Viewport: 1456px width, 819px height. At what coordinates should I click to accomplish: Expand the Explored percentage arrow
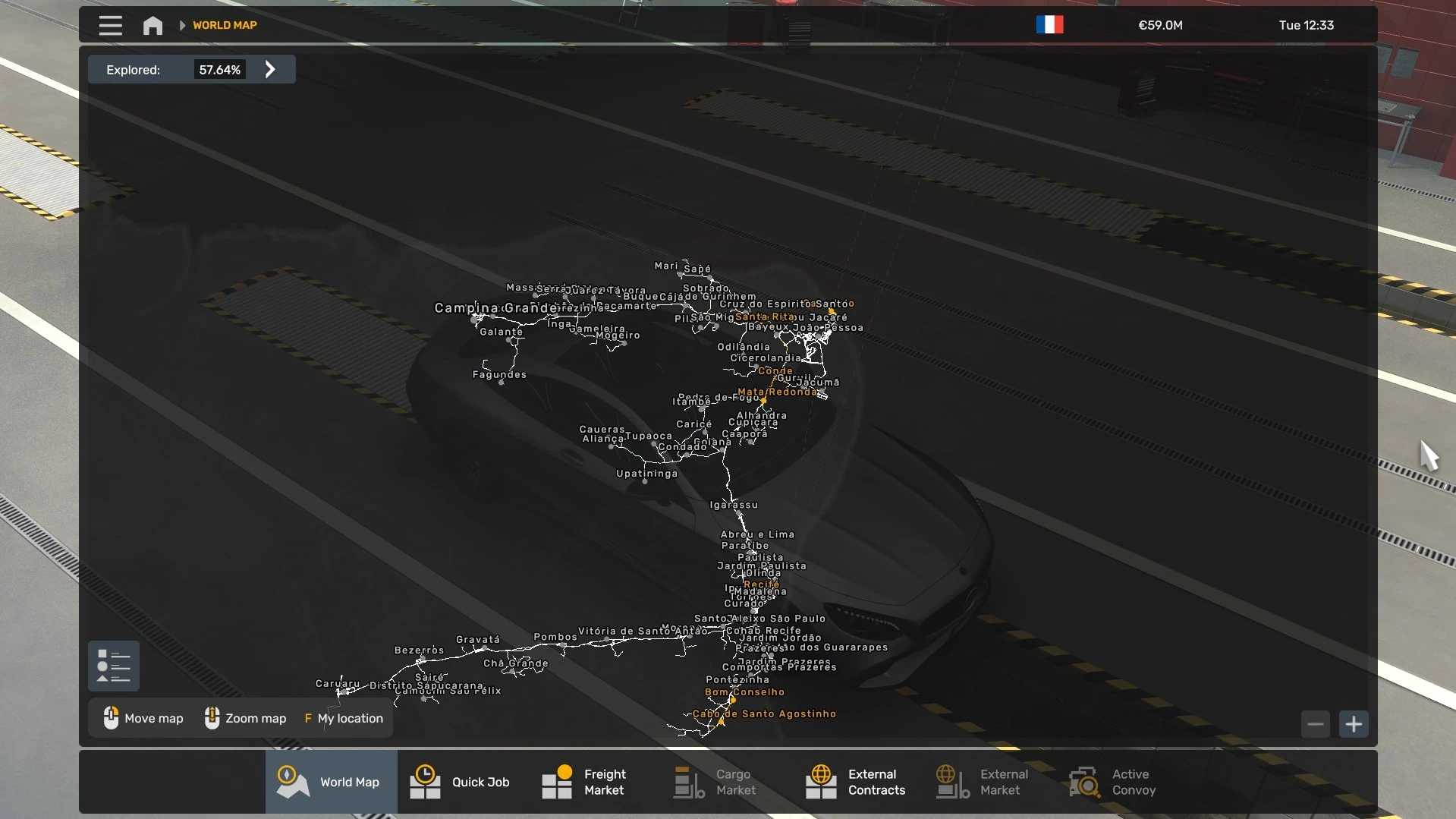point(271,70)
